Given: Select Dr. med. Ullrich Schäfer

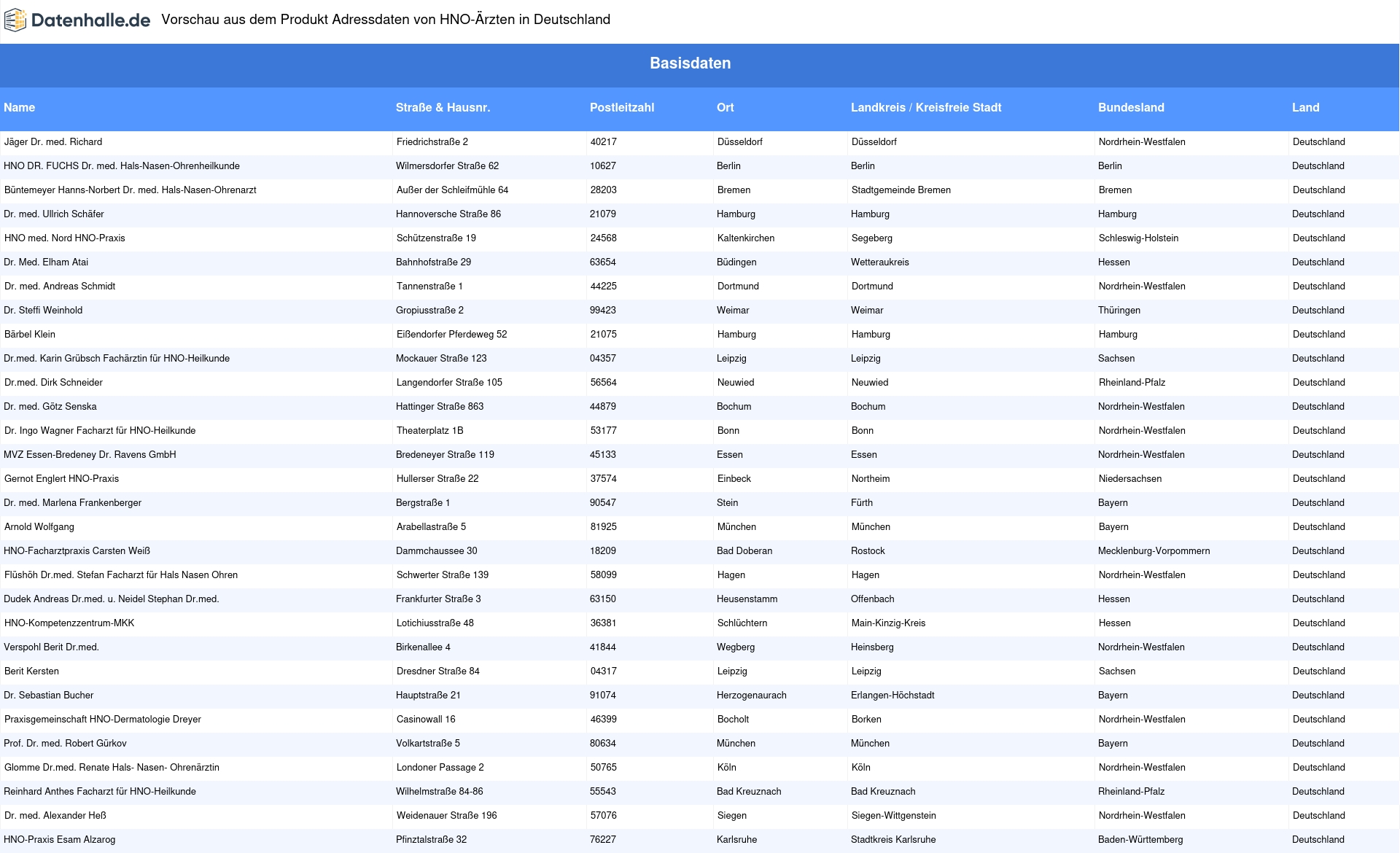Looking at the screenshot, I should (54, 214).
